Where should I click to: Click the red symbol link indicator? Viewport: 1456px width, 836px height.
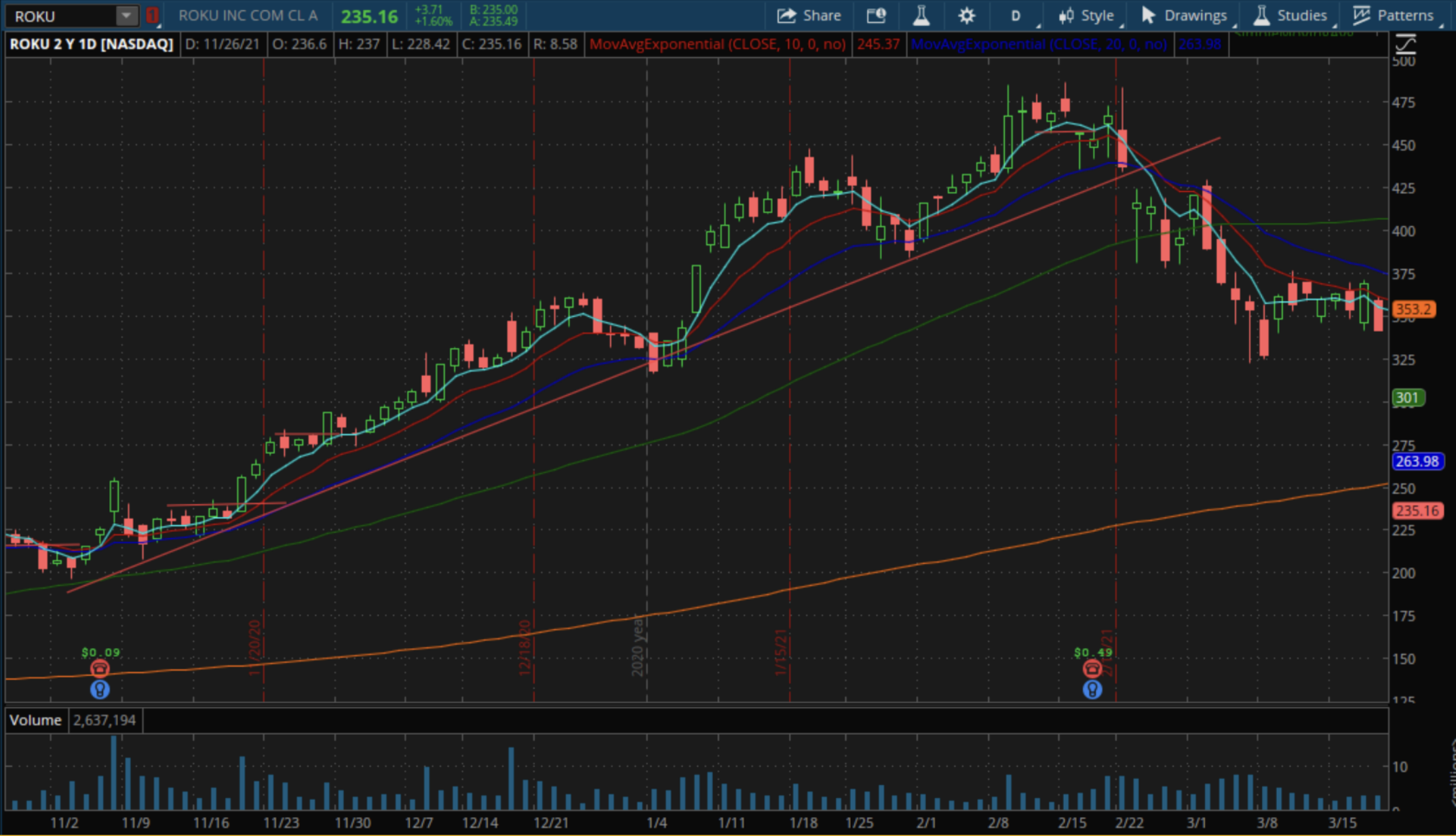152,15
